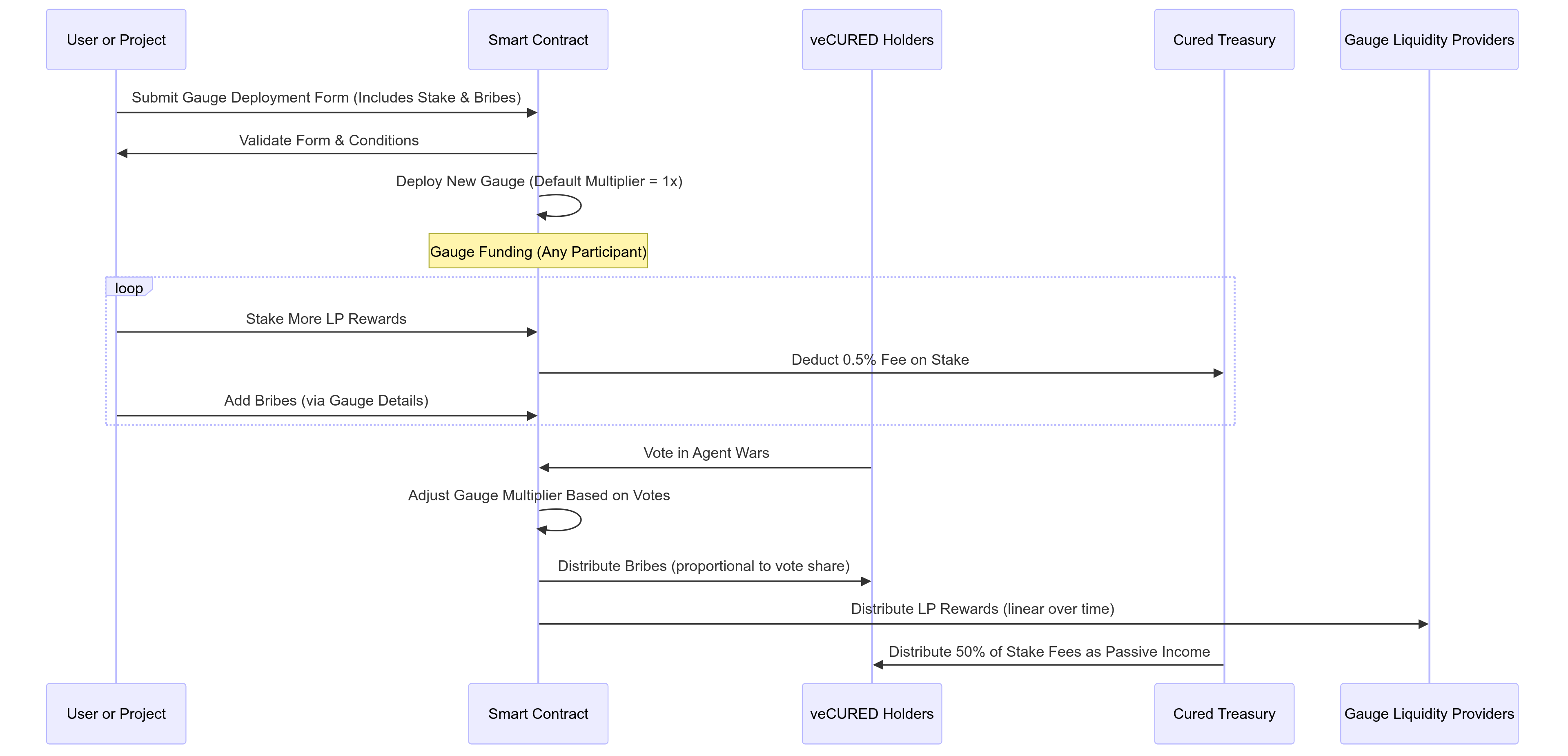Click Stake More LP Rewards message
Image resolution: width=1568 pixels, height=756 pixels.
click(x=326, y=319)
